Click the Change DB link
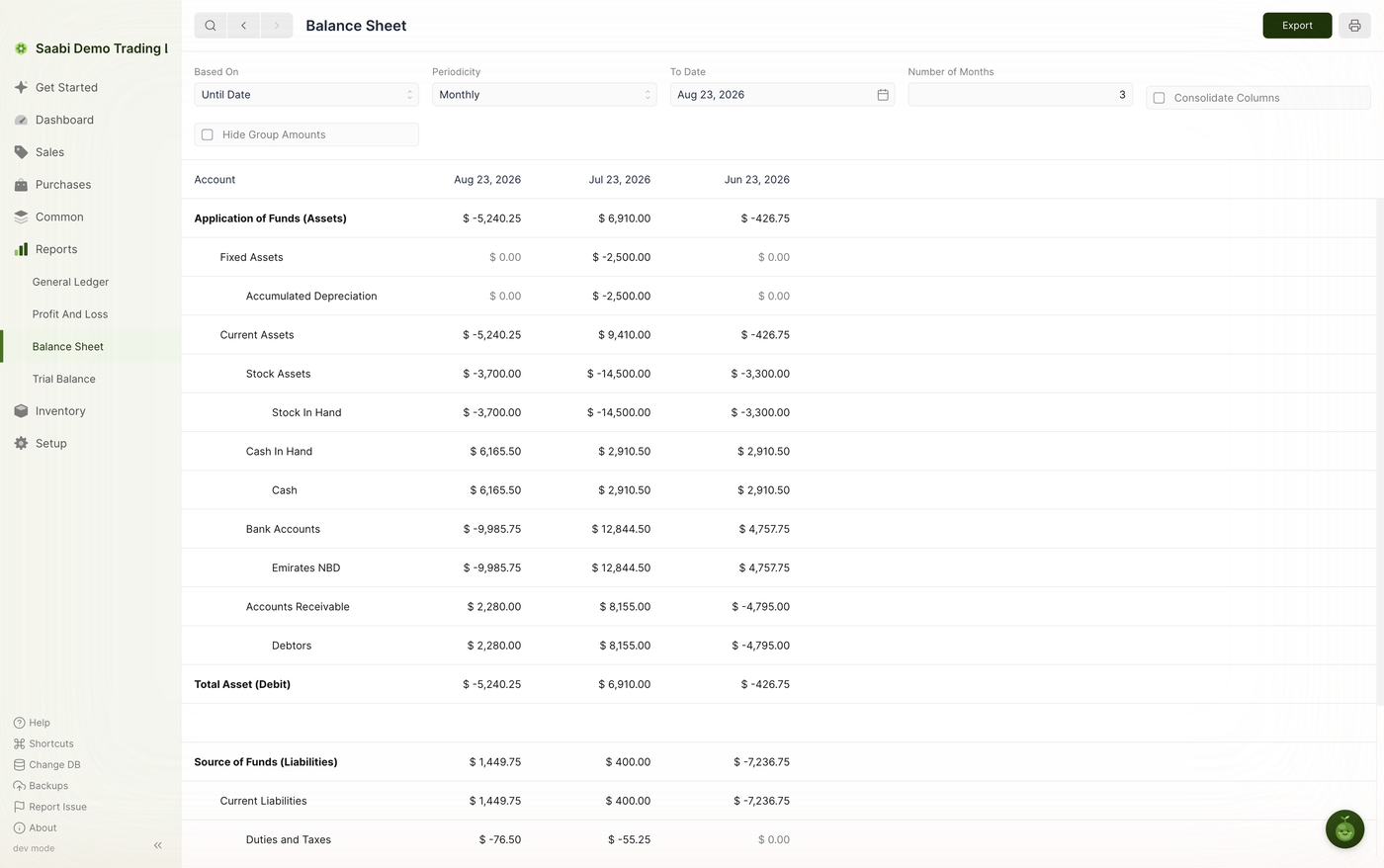This screenshot has height=868, width=1384. pyautogui.click(x=46, y=765)
